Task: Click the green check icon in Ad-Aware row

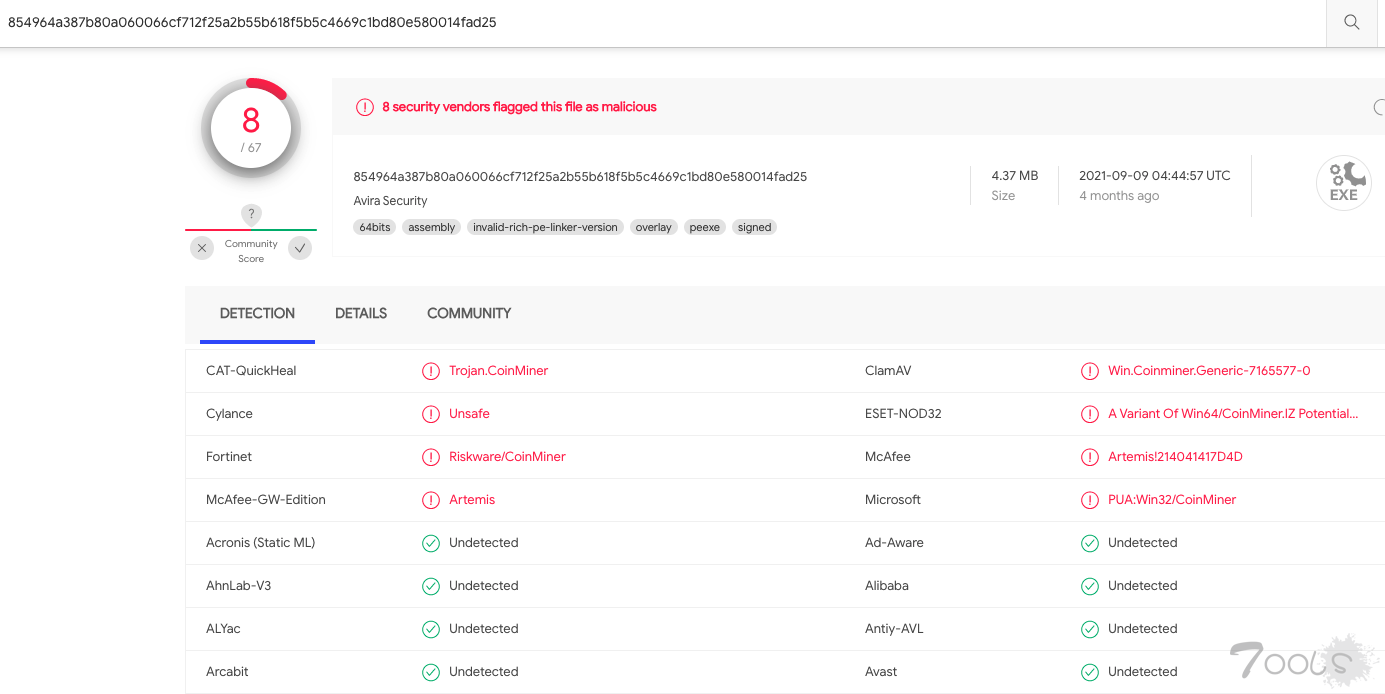Action: coord(1090,543)
